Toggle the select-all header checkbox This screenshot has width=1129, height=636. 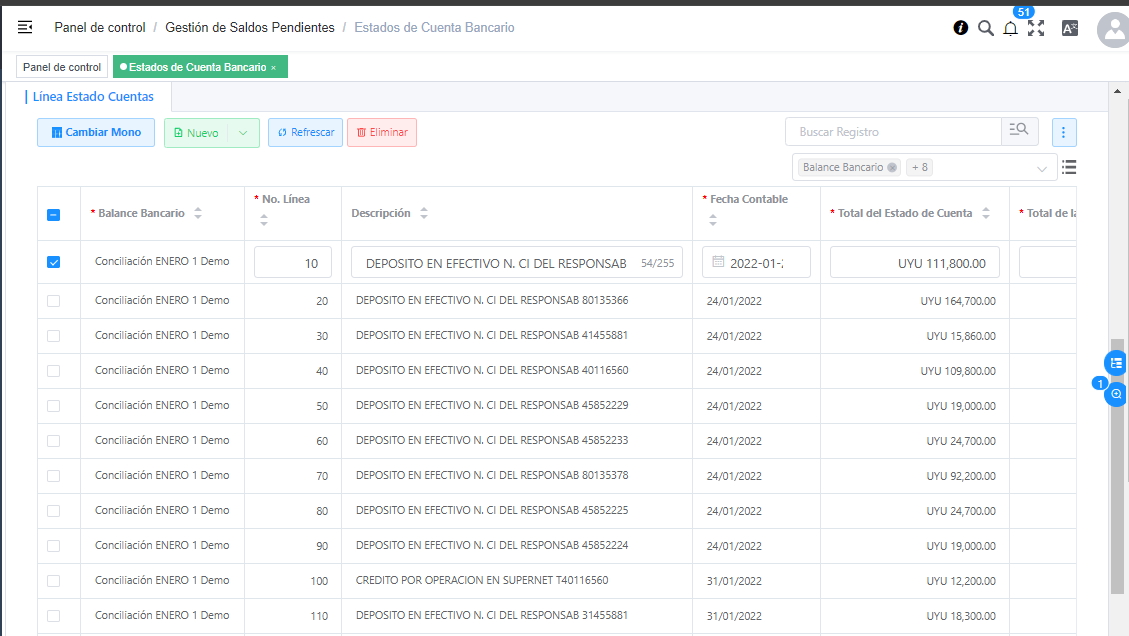coord(54,214)
